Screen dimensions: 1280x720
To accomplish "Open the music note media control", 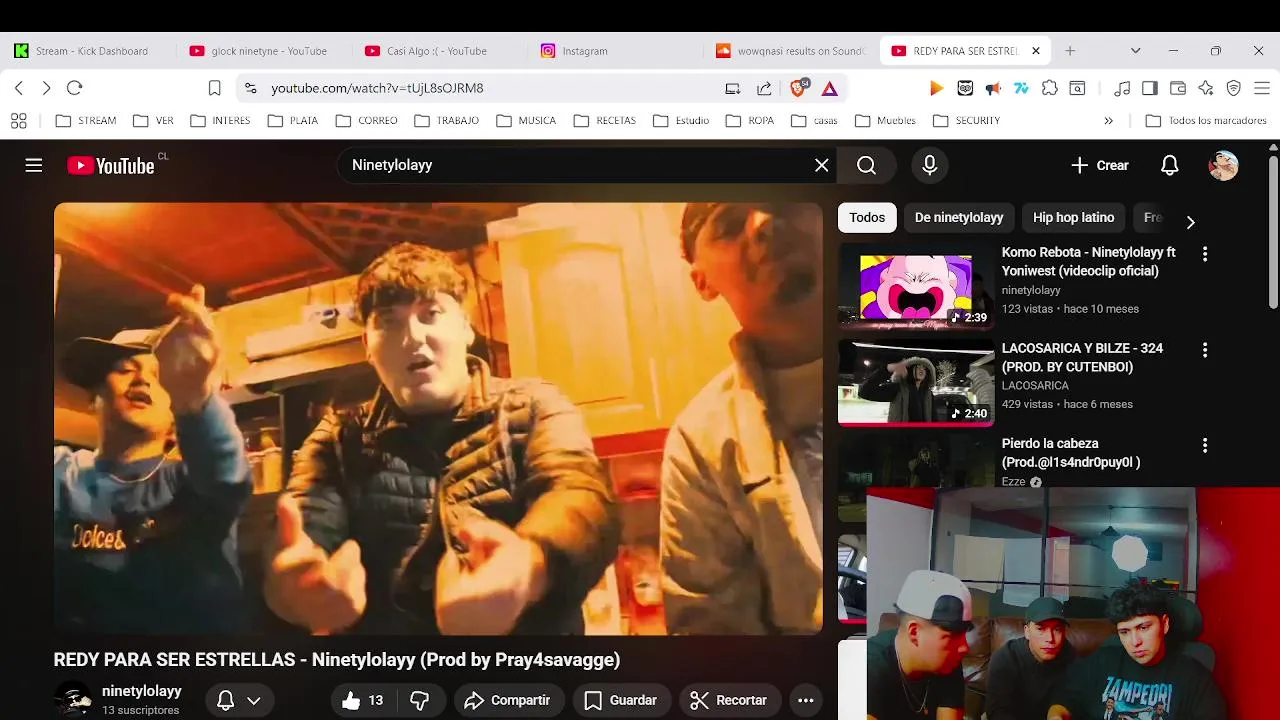I will (1122, 88).
